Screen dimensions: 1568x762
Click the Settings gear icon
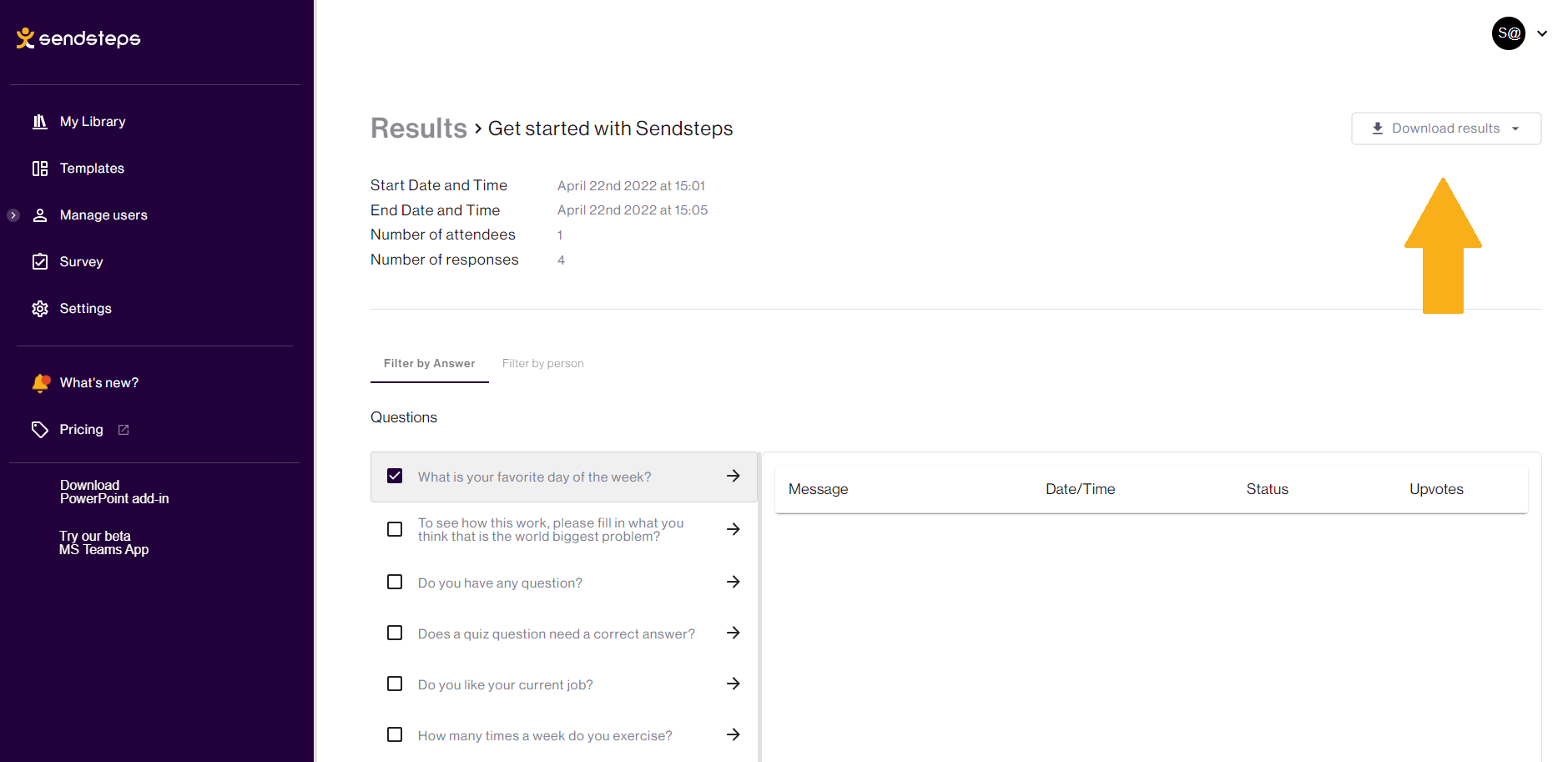39,309
